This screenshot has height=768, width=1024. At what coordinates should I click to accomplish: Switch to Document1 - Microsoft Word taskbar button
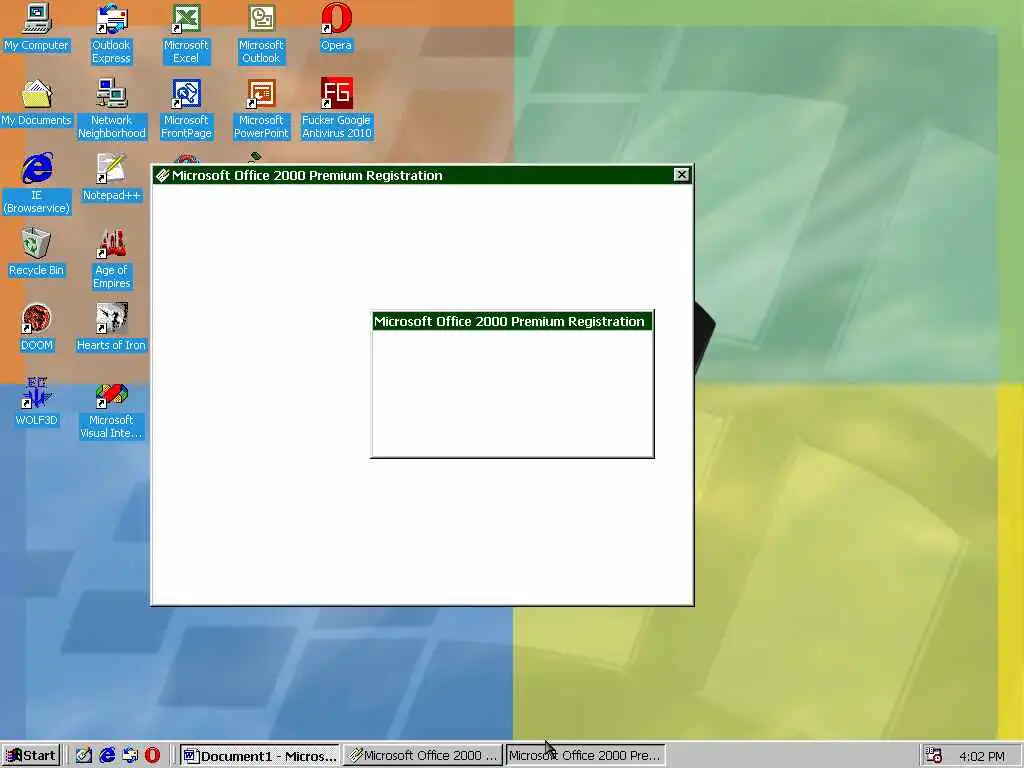[259, 756]
